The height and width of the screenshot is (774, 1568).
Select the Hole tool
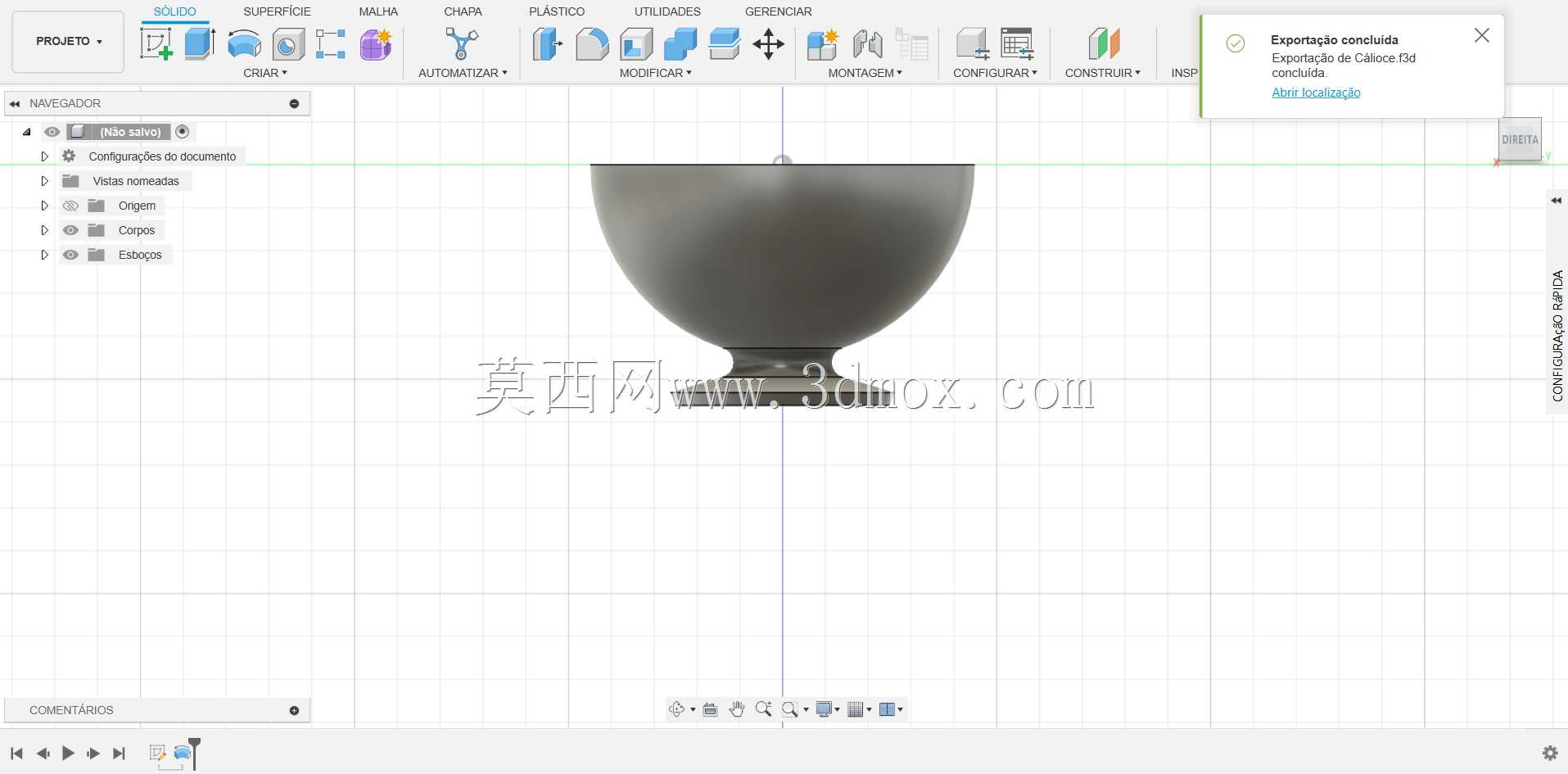(288, 44)
